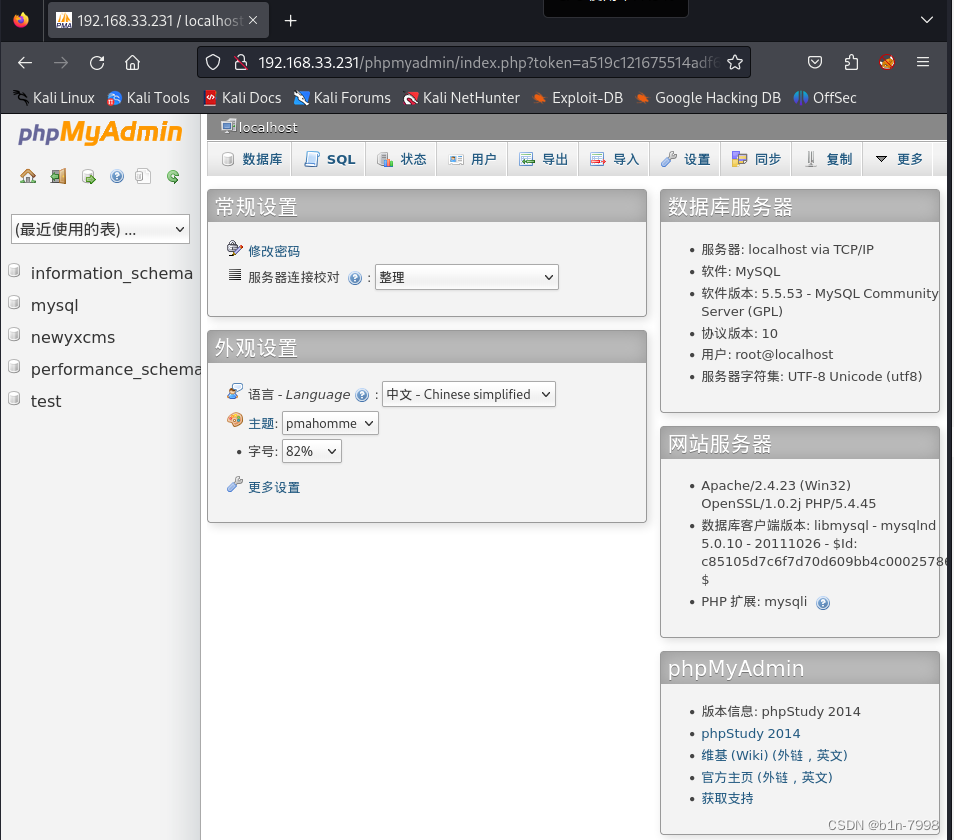
Task: Click help icon next to PHP 扩展 mysqli
Action: 823,603
